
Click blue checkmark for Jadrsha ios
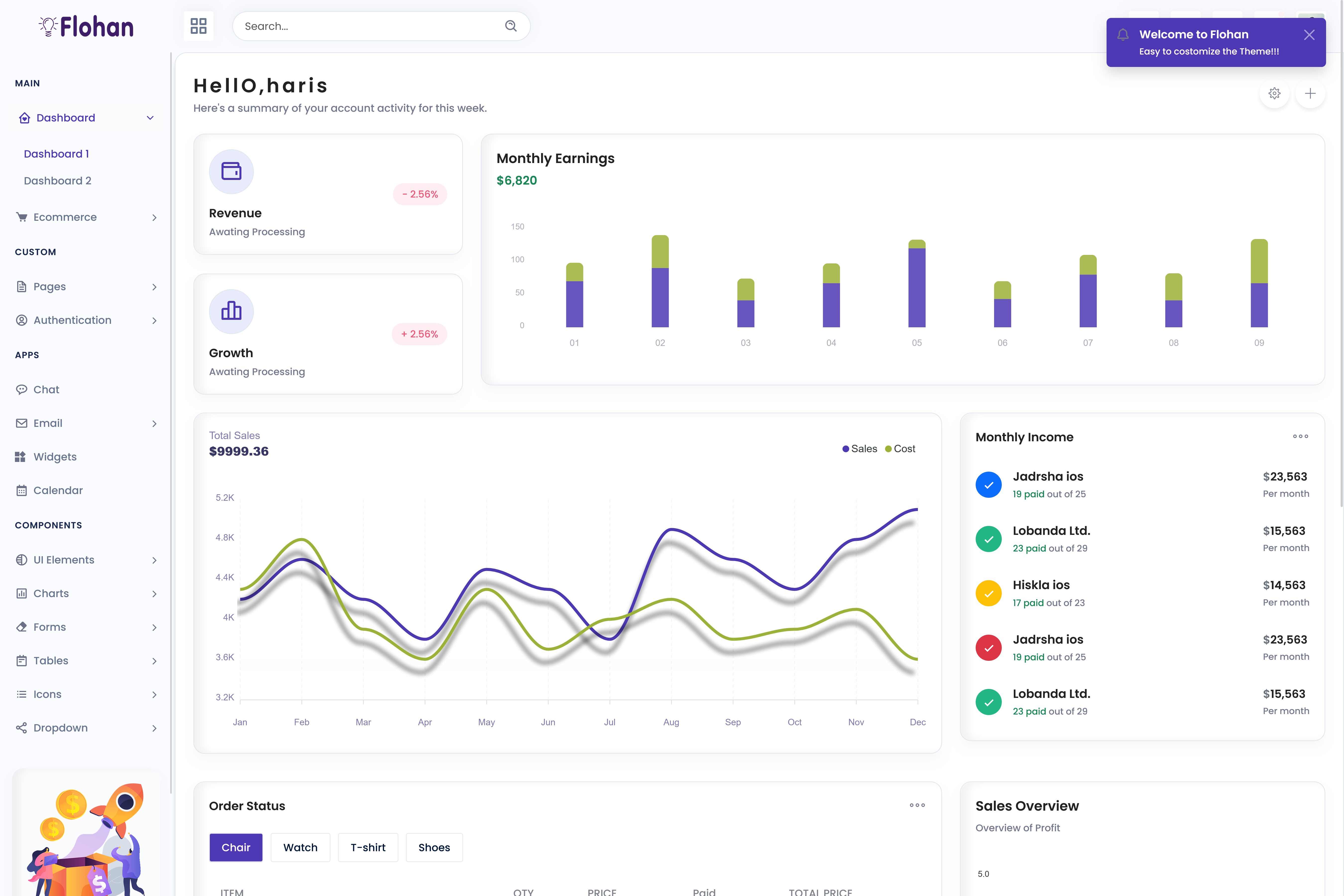coord(988,485)
